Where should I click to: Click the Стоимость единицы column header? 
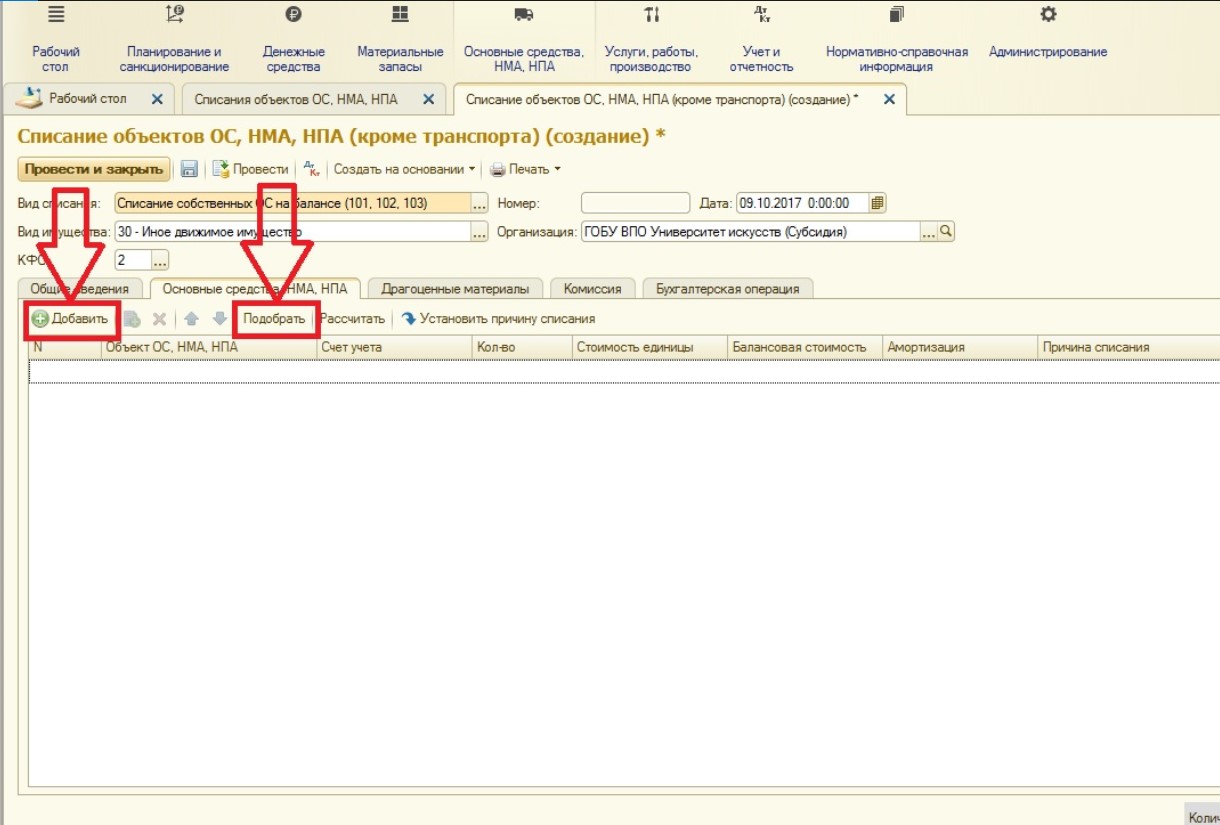pos(650,347)
